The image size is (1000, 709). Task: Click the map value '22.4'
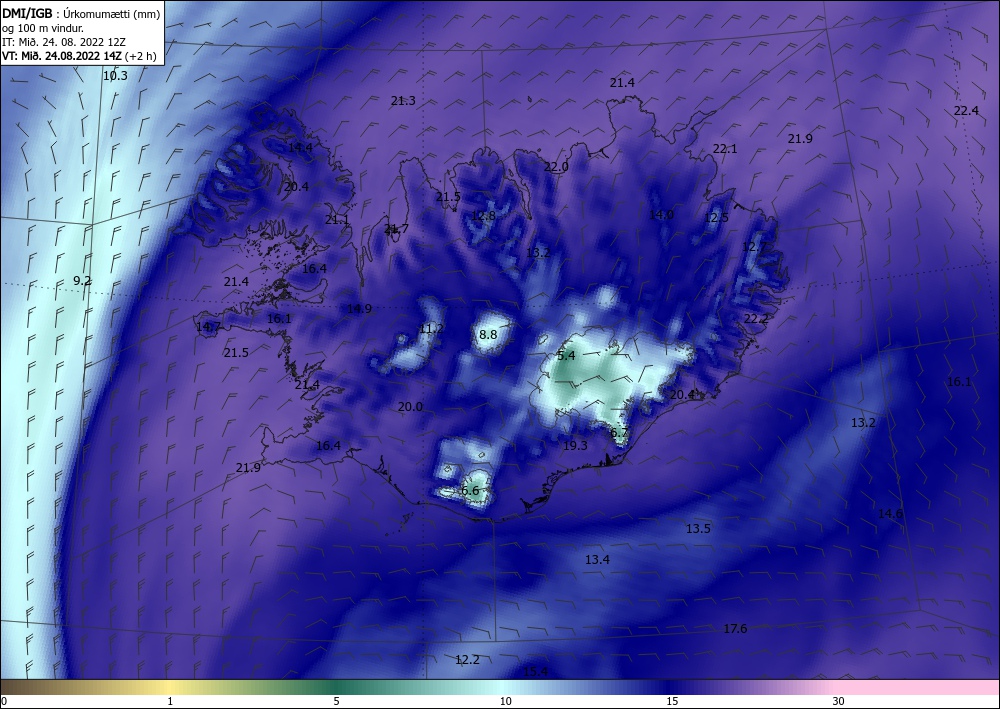[x=966, y=111]
